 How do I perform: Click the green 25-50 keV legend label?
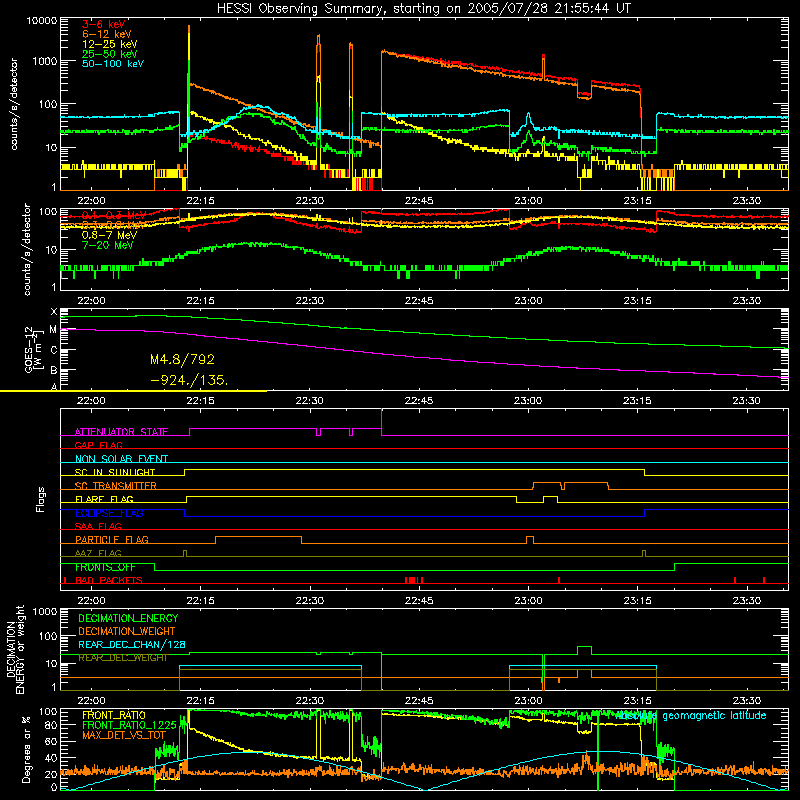[x=110, y=54]
